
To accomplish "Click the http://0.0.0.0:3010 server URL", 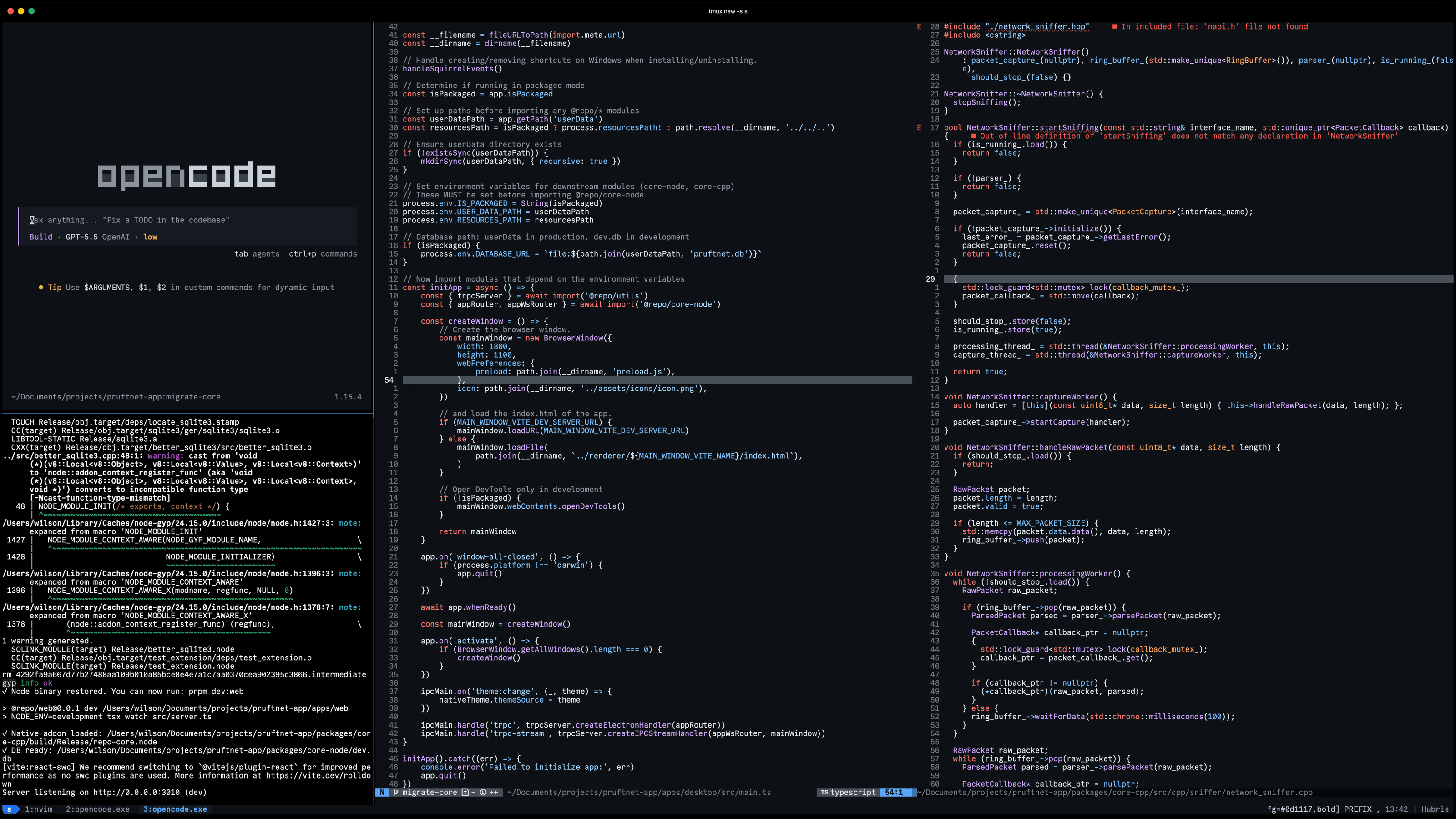I will point(138,793).
